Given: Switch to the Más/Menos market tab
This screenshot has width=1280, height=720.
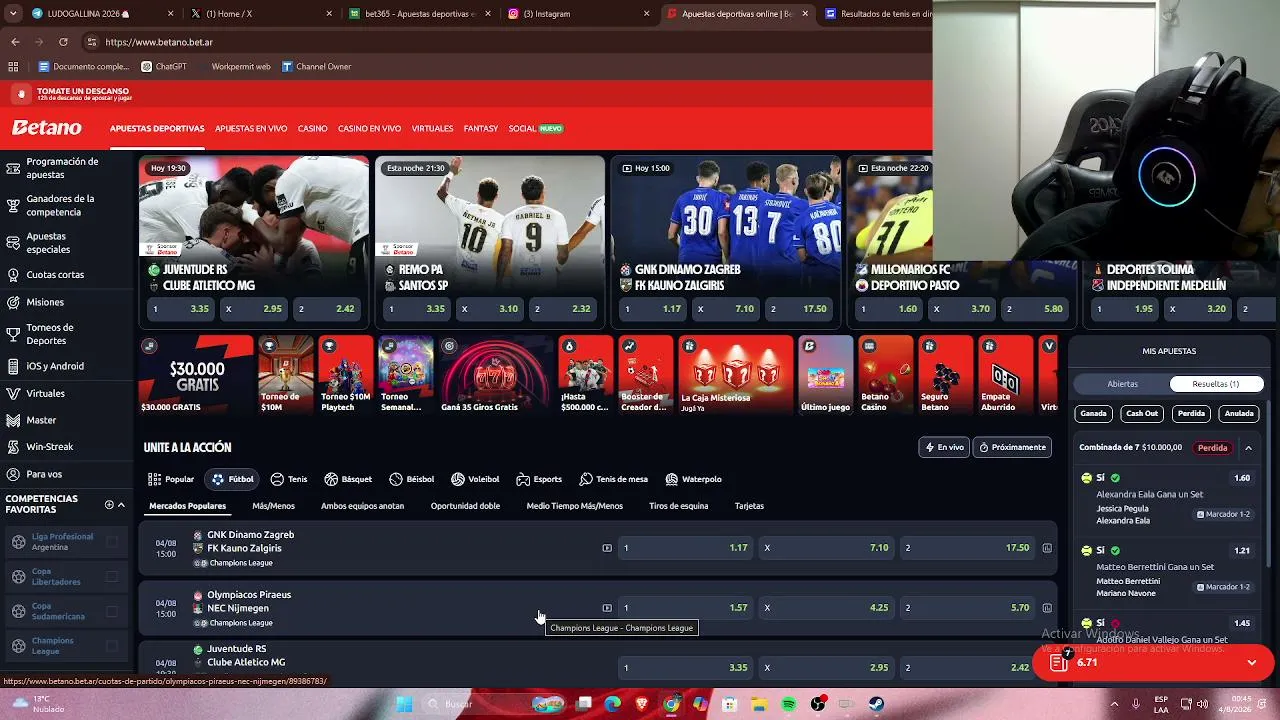Looking at the screenshot, I should click(x=273, y=506).
